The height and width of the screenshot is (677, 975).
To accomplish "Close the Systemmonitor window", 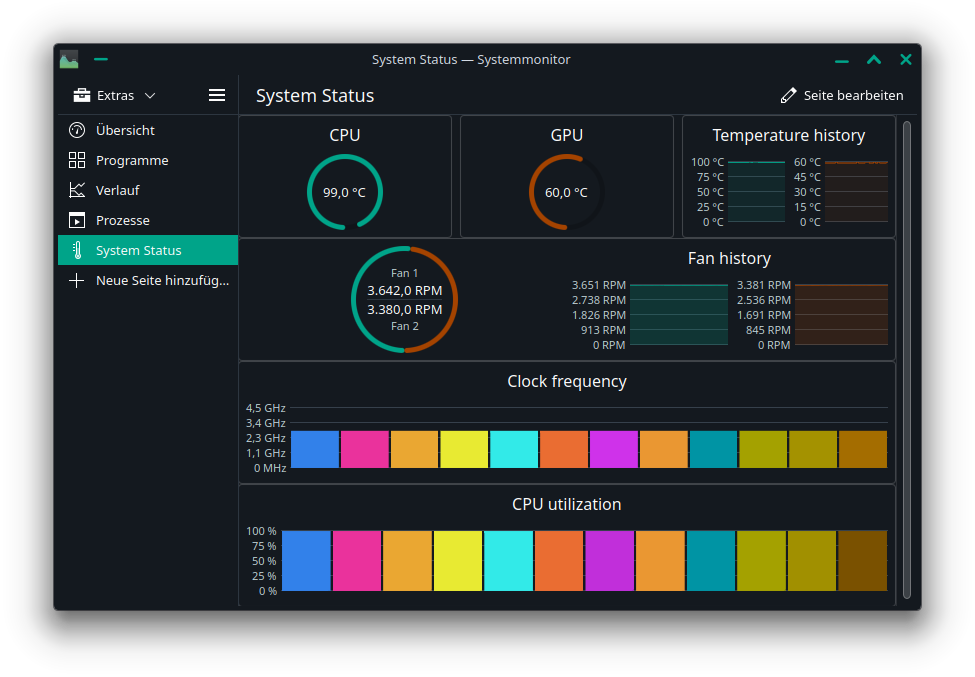I will [906, 60].
